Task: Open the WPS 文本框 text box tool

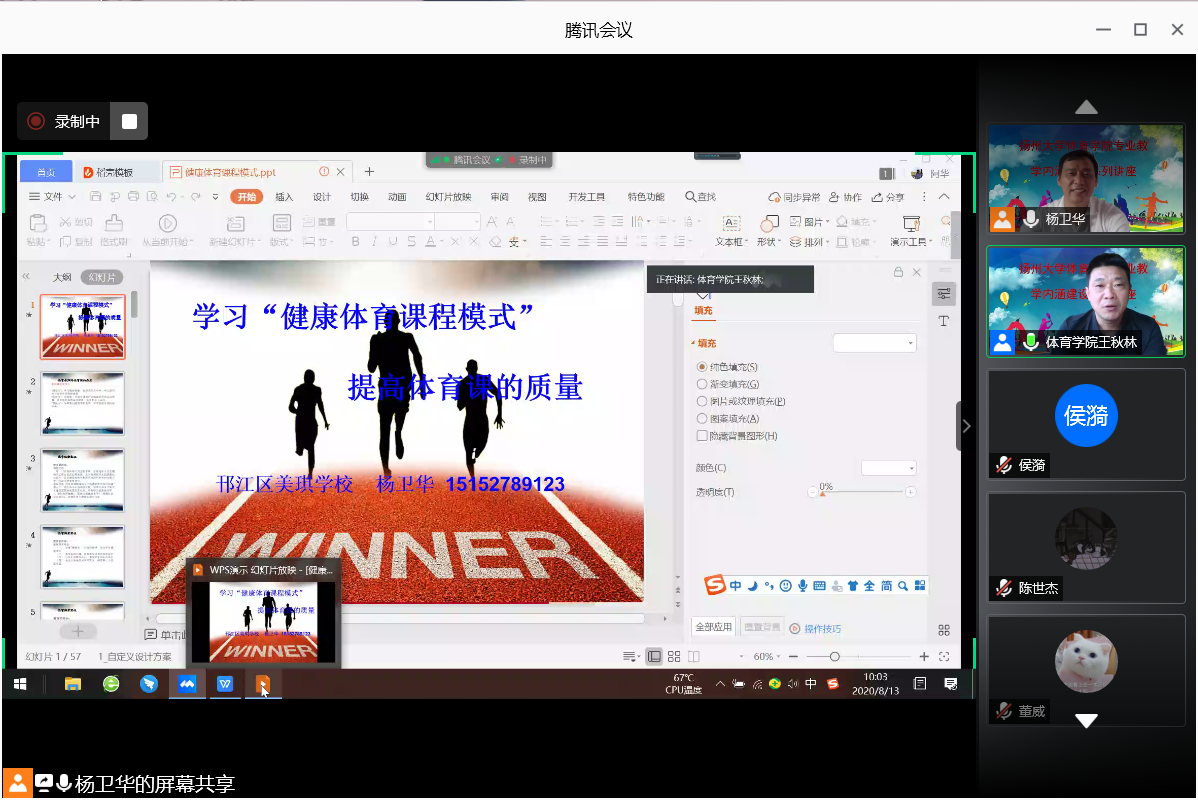Action: pos(731,229)
